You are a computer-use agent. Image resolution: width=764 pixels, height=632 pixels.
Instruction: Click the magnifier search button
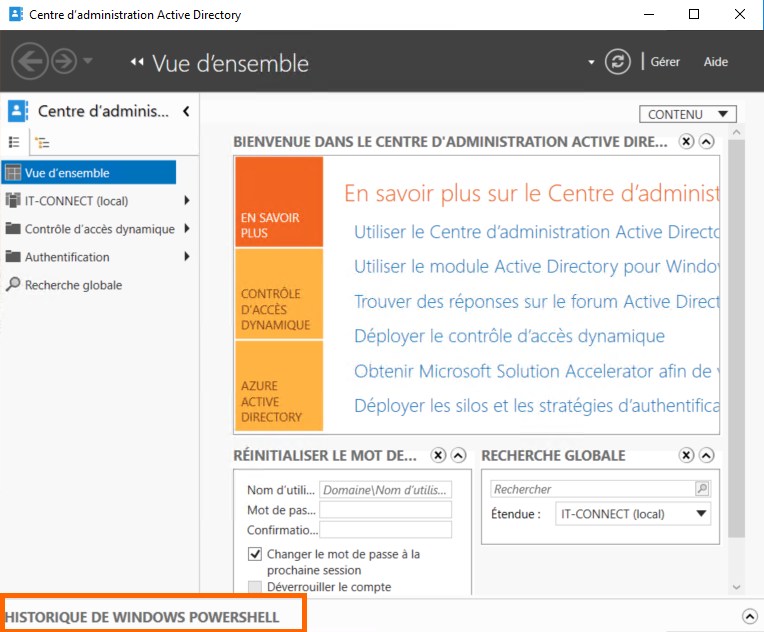pos(702,488)
